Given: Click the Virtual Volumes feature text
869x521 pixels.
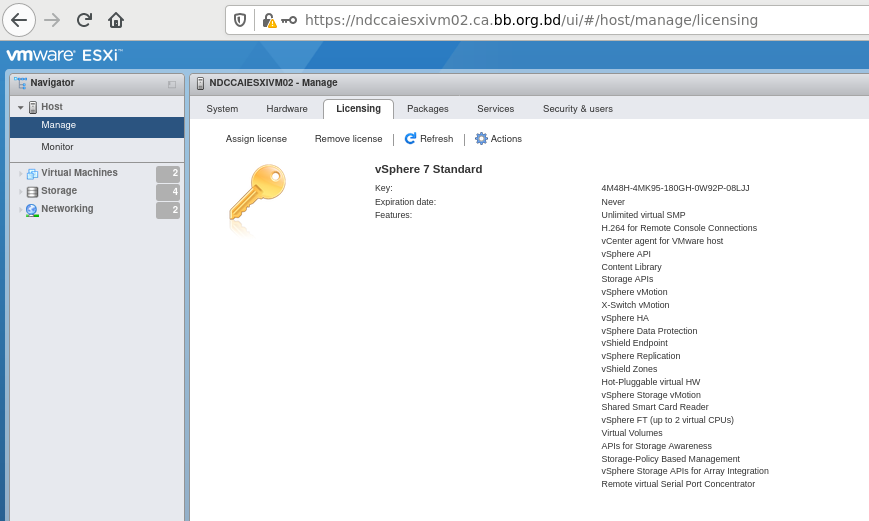Looking at the screenshot, I should point(632,433).
